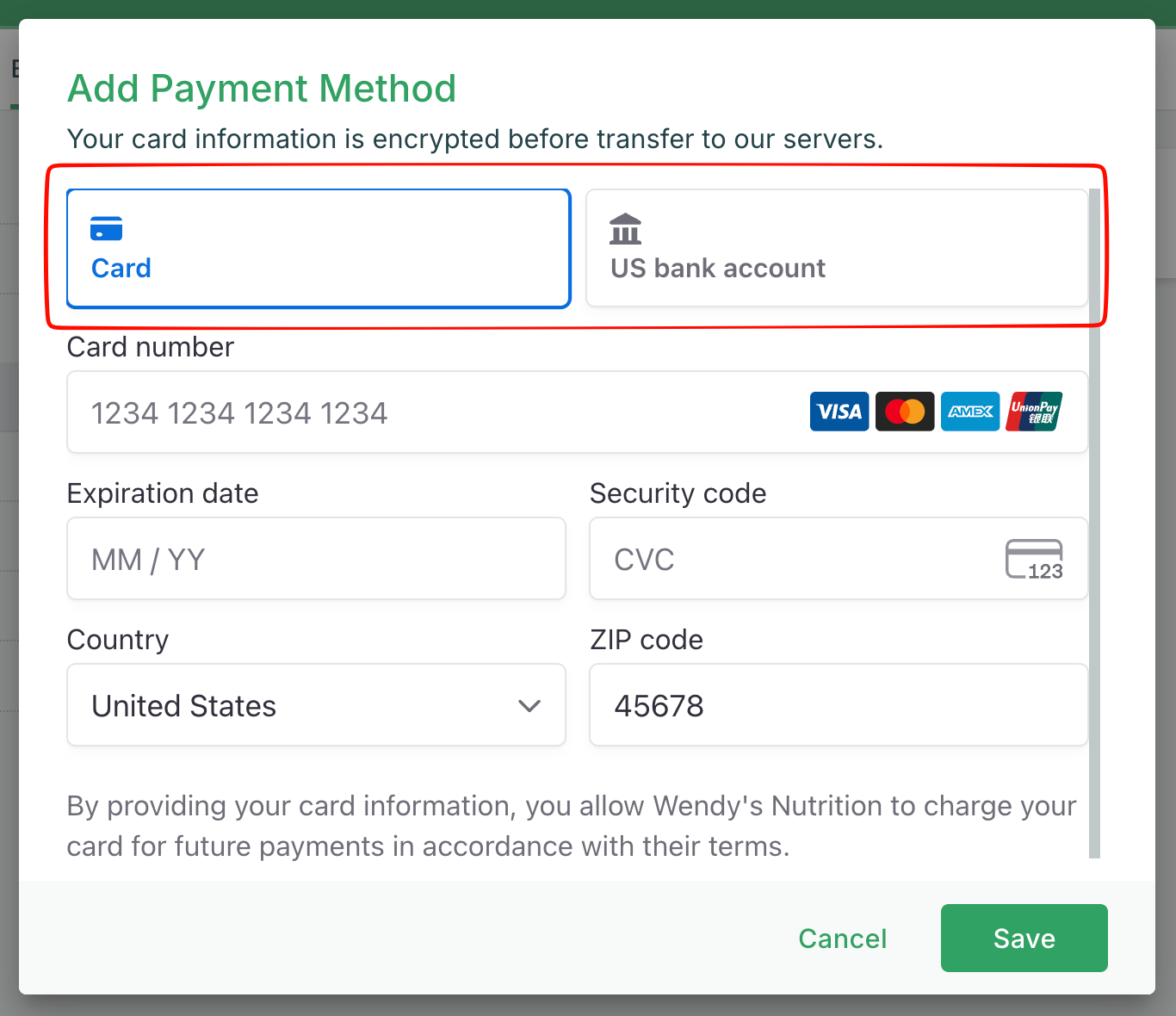Click the ZIP code field showing 45678

pos(838,705)
